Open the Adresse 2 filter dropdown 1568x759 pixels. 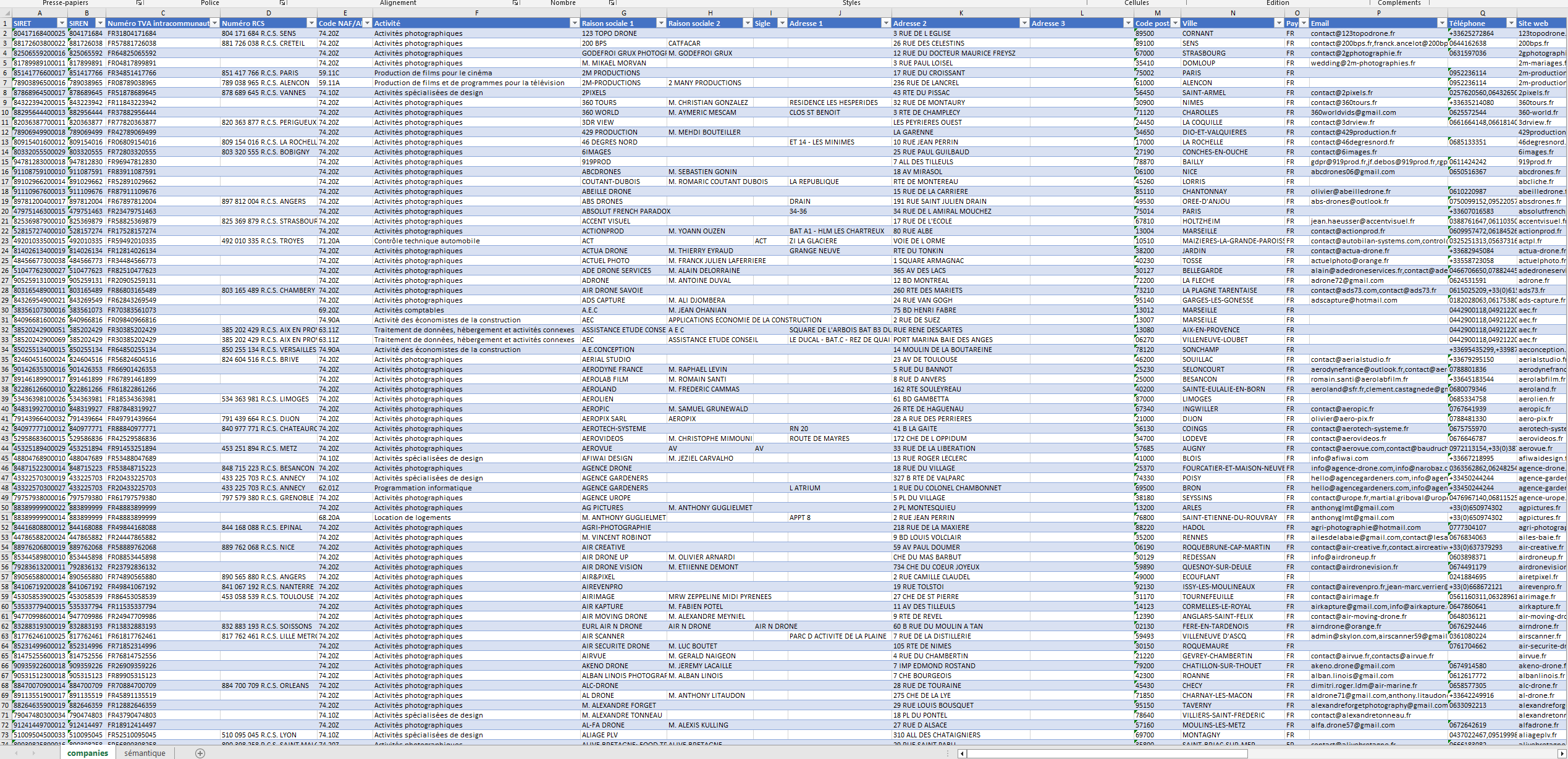click(x=1024, y=23)
